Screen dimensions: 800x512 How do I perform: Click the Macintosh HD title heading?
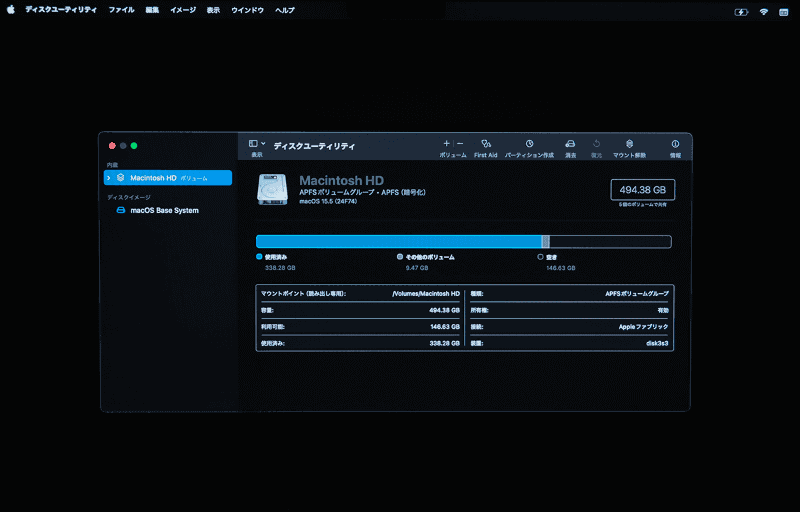point(341,181)
